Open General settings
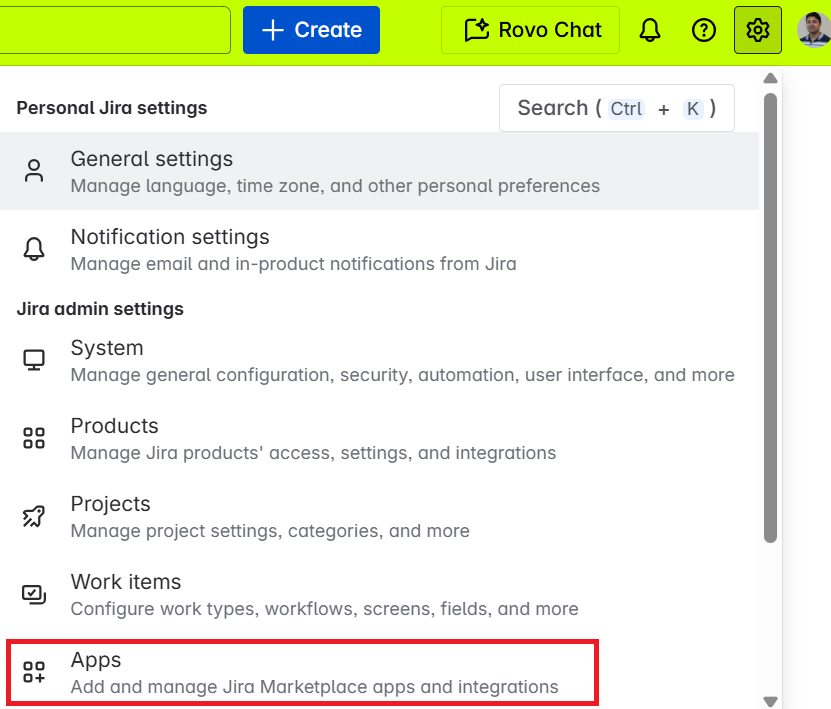This screenshot has height=709, width=831. pyautogui.click(x=151, y=159)
